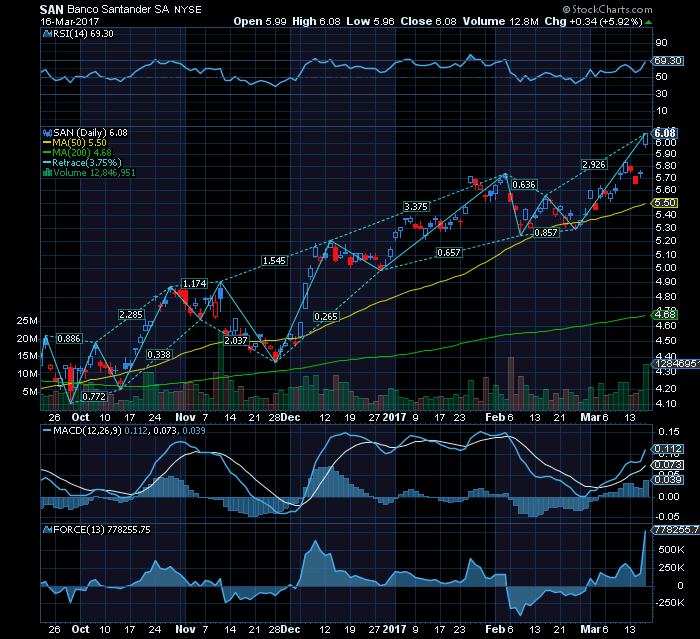Screen dimensions: 700x639
Task: Click the Close 6.08 value in header
Action: [429, 21]
